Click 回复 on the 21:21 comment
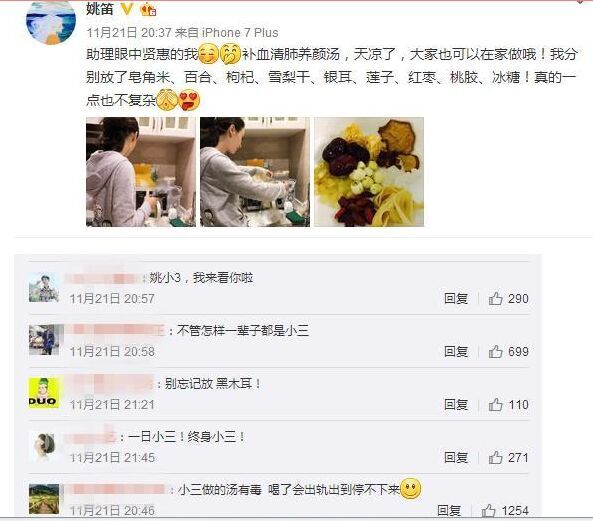593x521 pixels. 456,405
